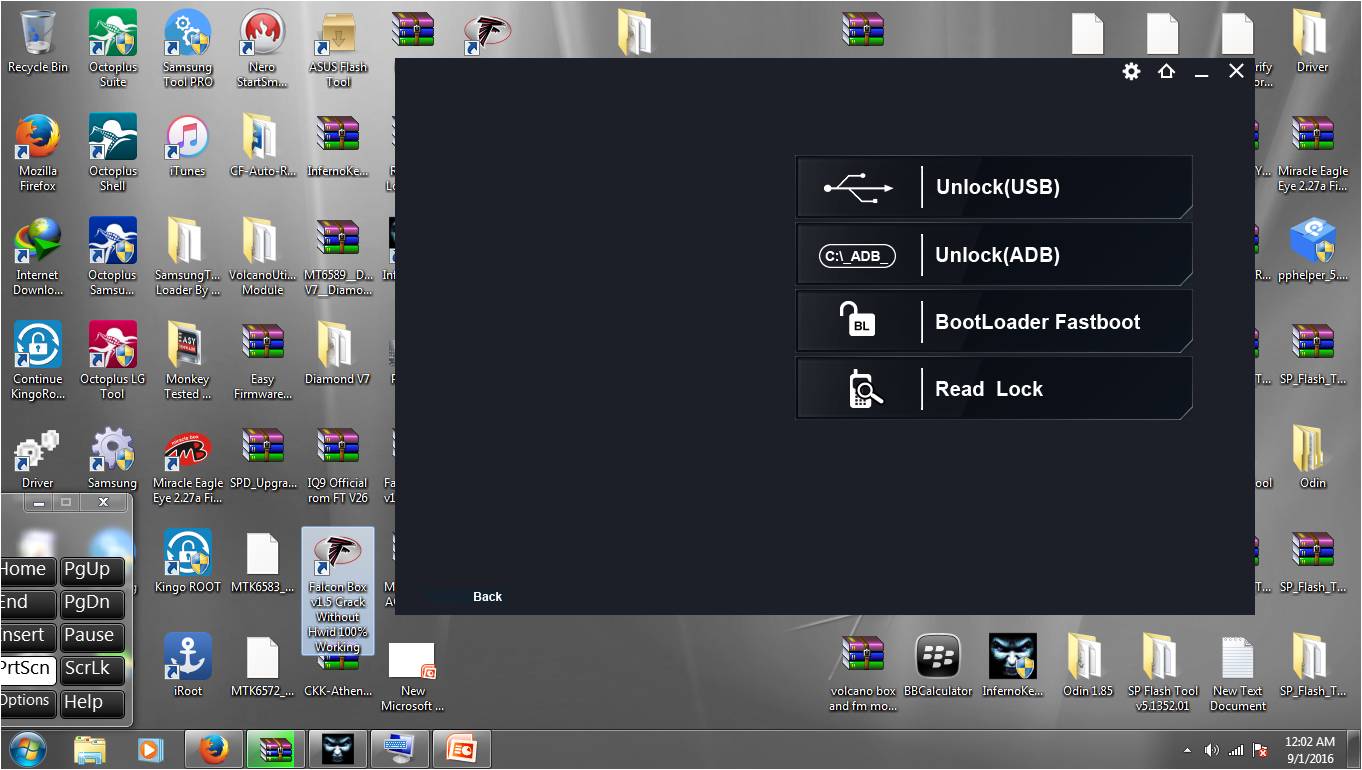Click the Pause key on on-screen keyboard
The height and width of the screenshot is (770, 1362).
click(x=91, y=636)
